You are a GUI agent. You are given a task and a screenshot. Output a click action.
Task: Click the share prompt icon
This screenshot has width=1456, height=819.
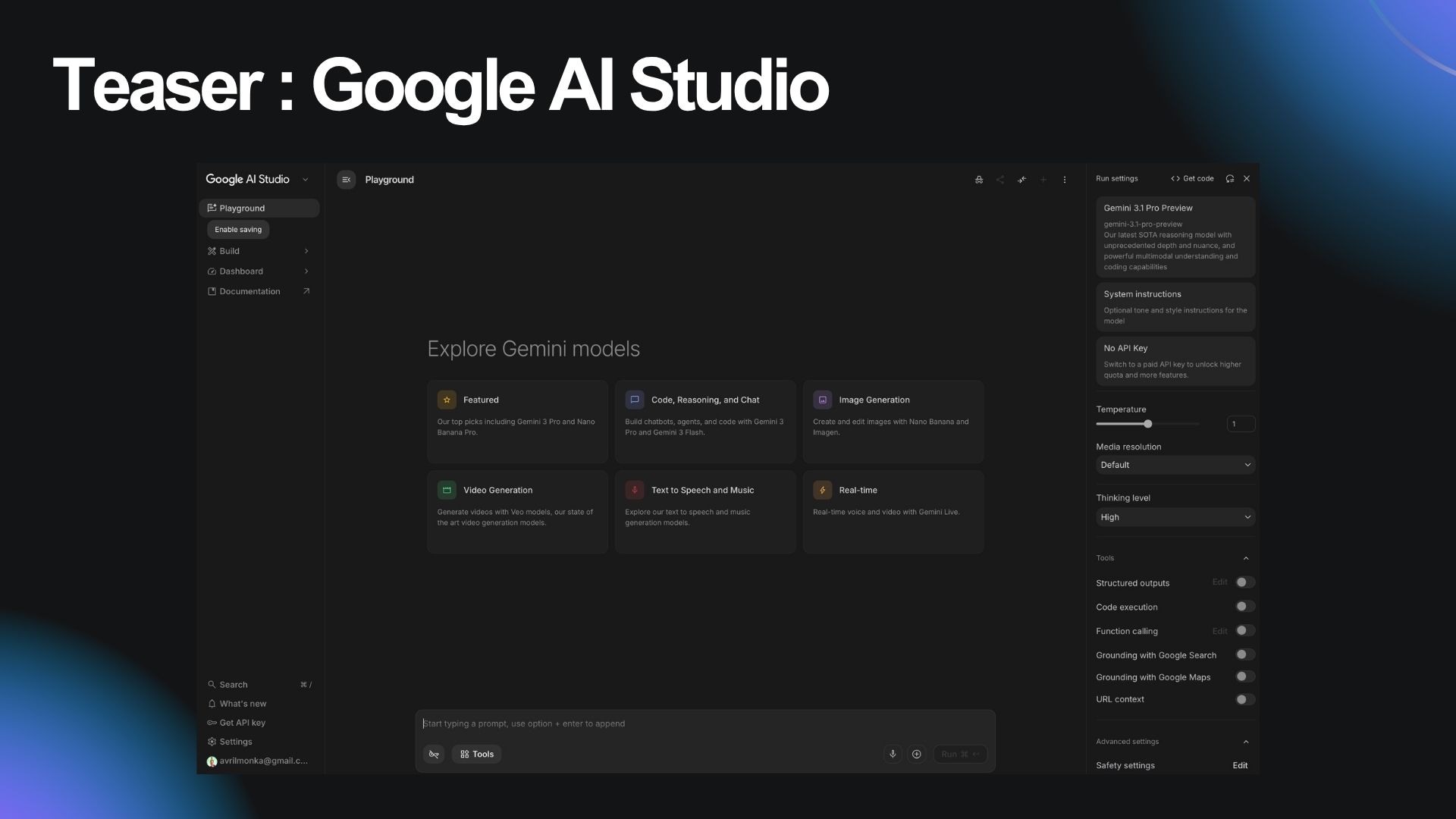[x=1000, y=180]
